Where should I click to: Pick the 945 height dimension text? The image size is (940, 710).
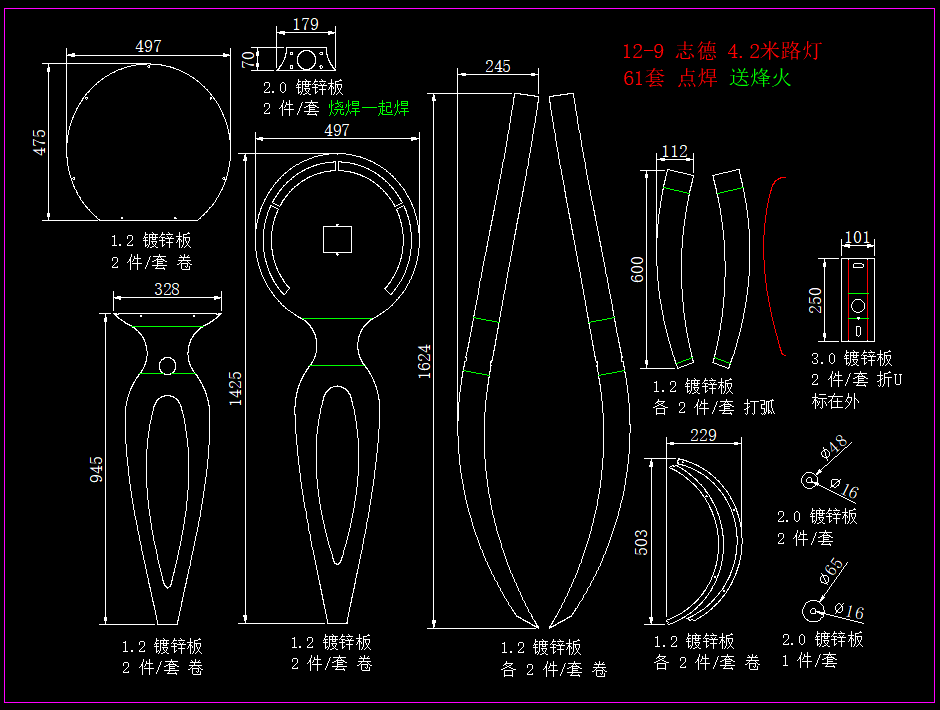pyautogui.click(x=96, y=469)
